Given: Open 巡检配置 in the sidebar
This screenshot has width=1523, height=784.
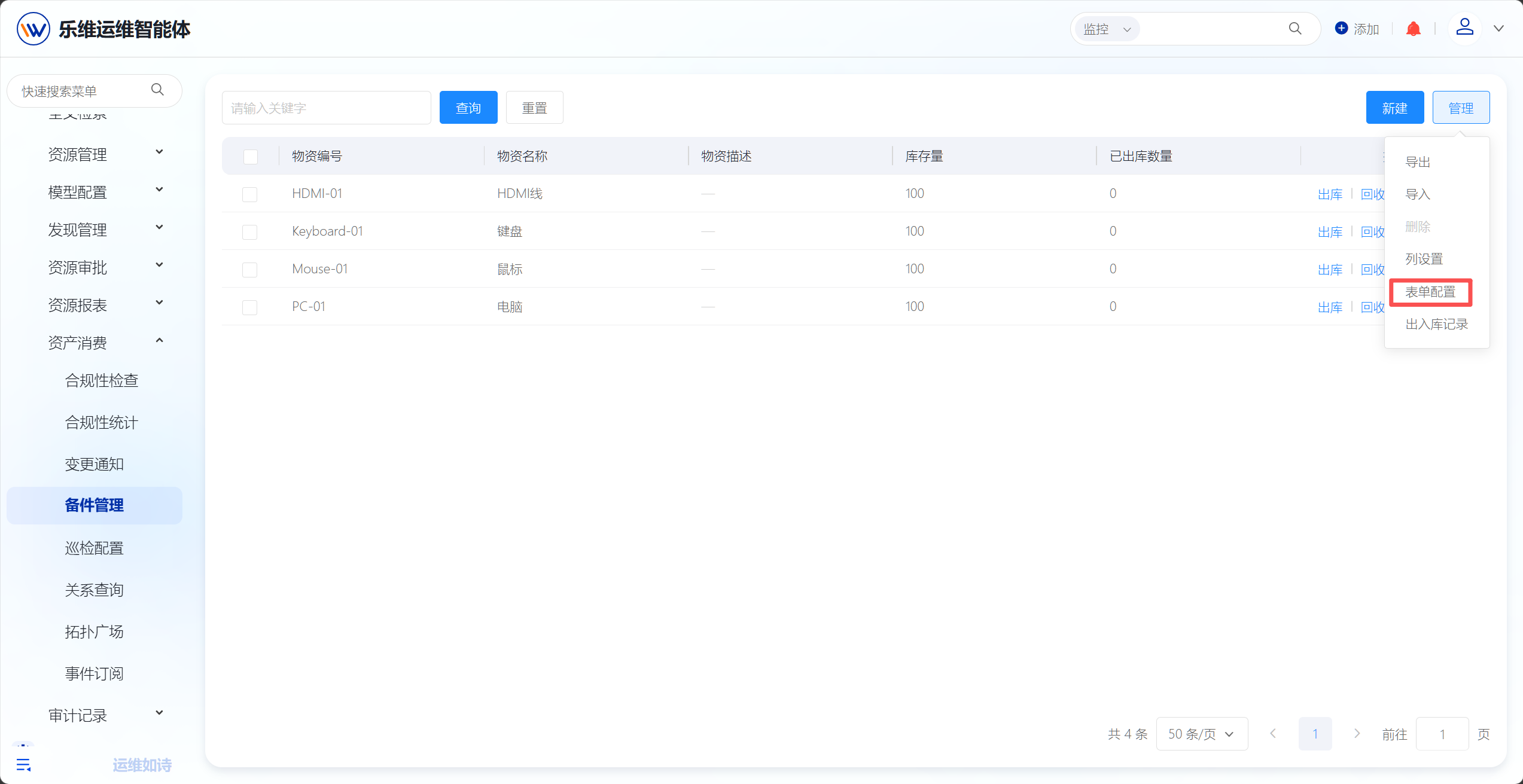Looking at the screenshot, I should click(94, 548).
